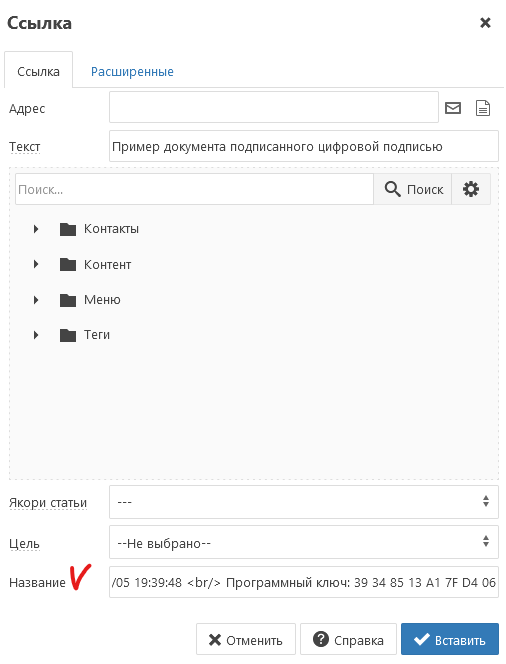The height and width of the screenshot is (664, 506).
Task: Select the Ссылка tab
Action: click(39, 71)
